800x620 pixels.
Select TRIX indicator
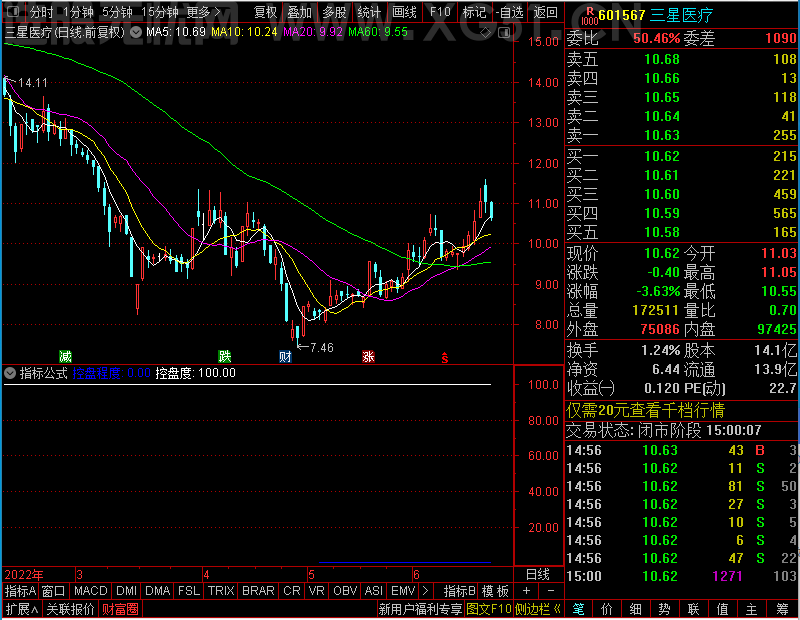click(221, 591)
